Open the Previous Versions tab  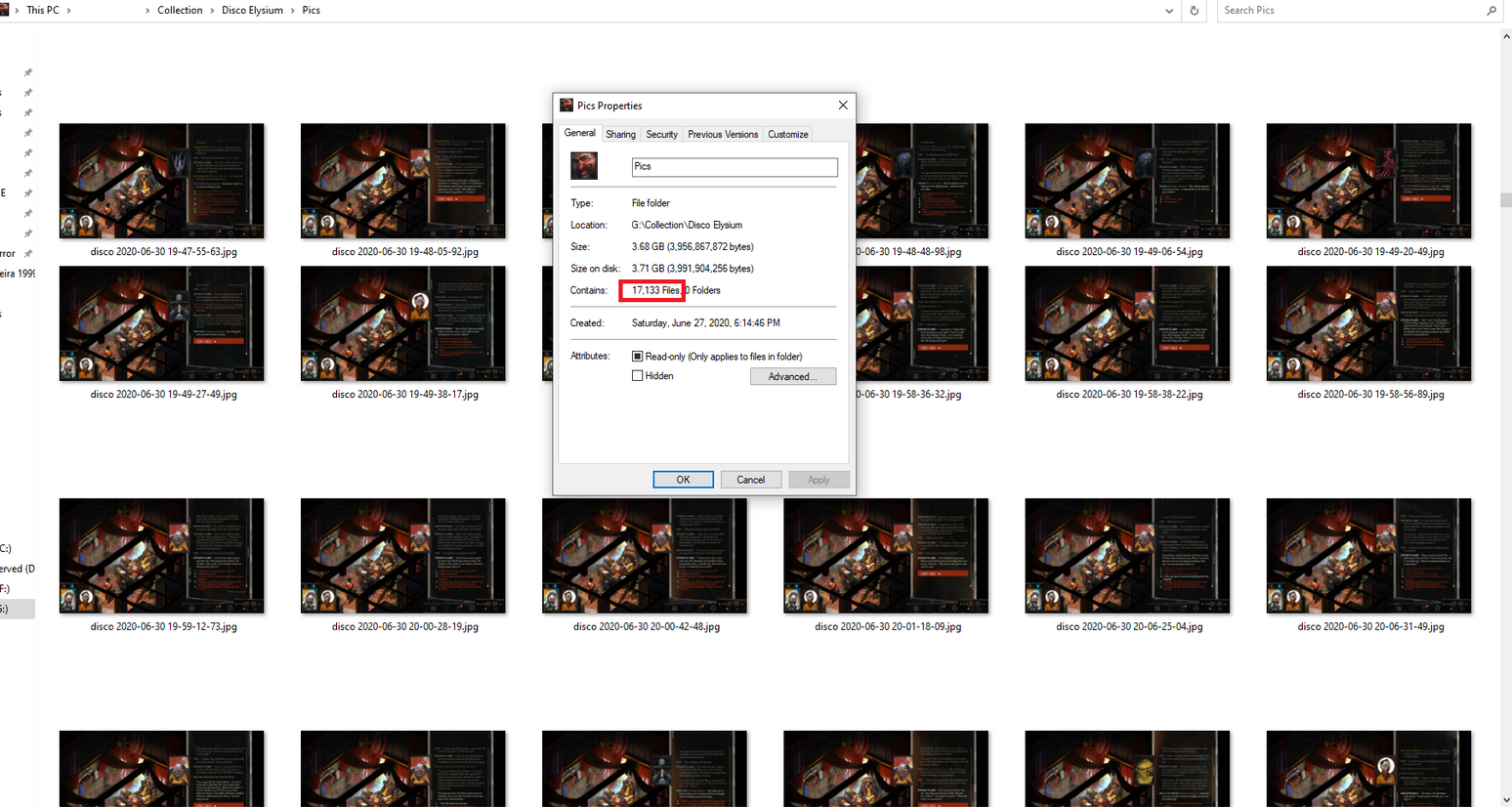pos(723,135)
